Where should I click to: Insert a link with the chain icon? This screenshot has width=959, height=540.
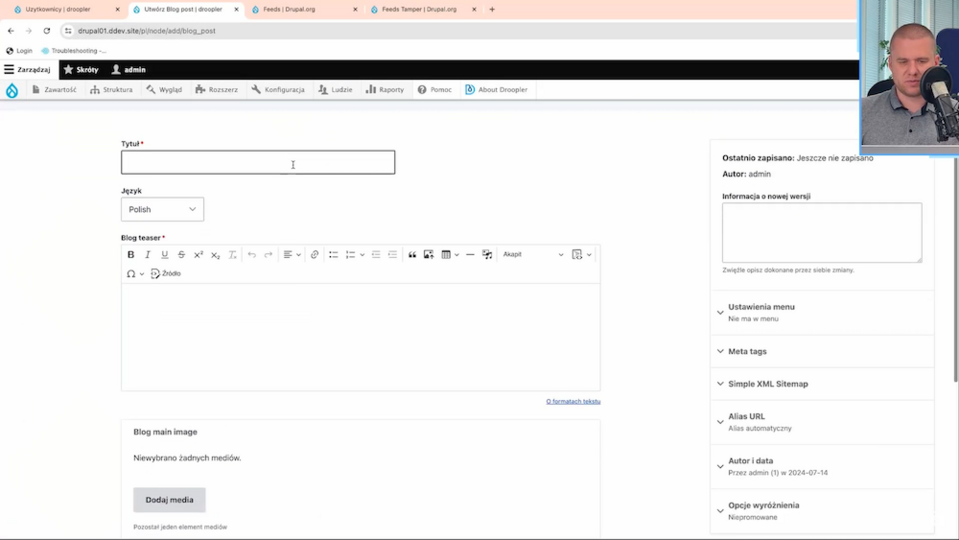point(314,254)
